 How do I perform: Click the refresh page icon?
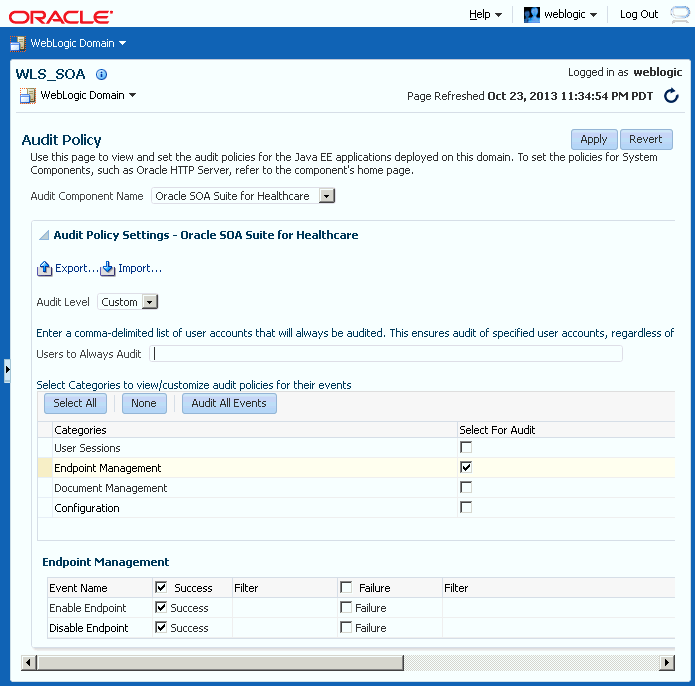click(671, 95)
